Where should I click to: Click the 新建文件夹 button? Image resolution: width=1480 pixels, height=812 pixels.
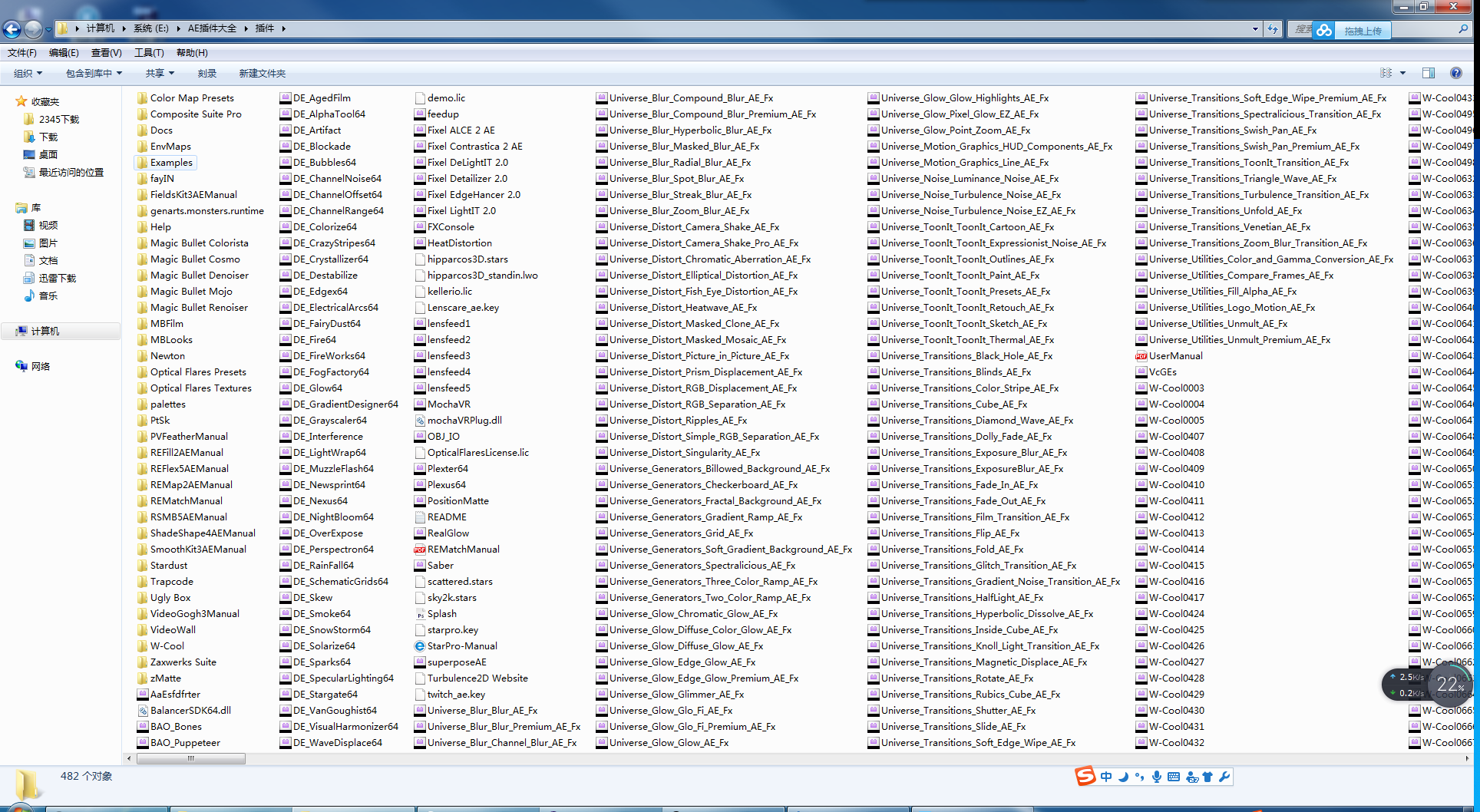262,73
